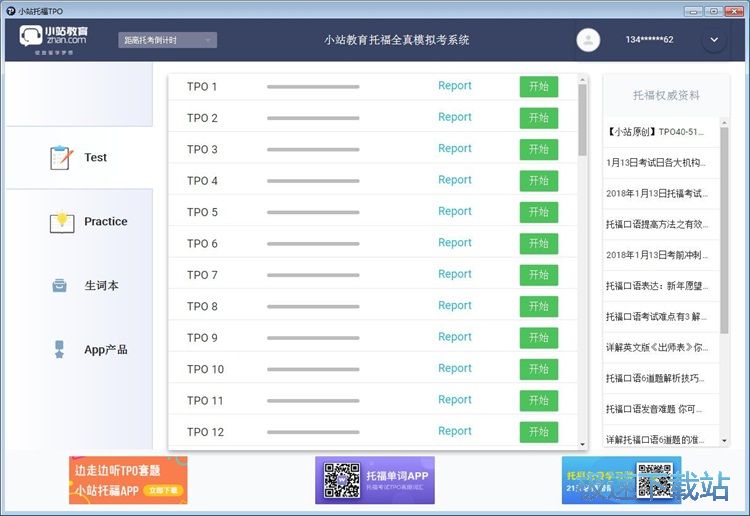View the TPO 4 Report
Image resolution: width=750 pixels, height=516 pixels.
tap(454, 180)
